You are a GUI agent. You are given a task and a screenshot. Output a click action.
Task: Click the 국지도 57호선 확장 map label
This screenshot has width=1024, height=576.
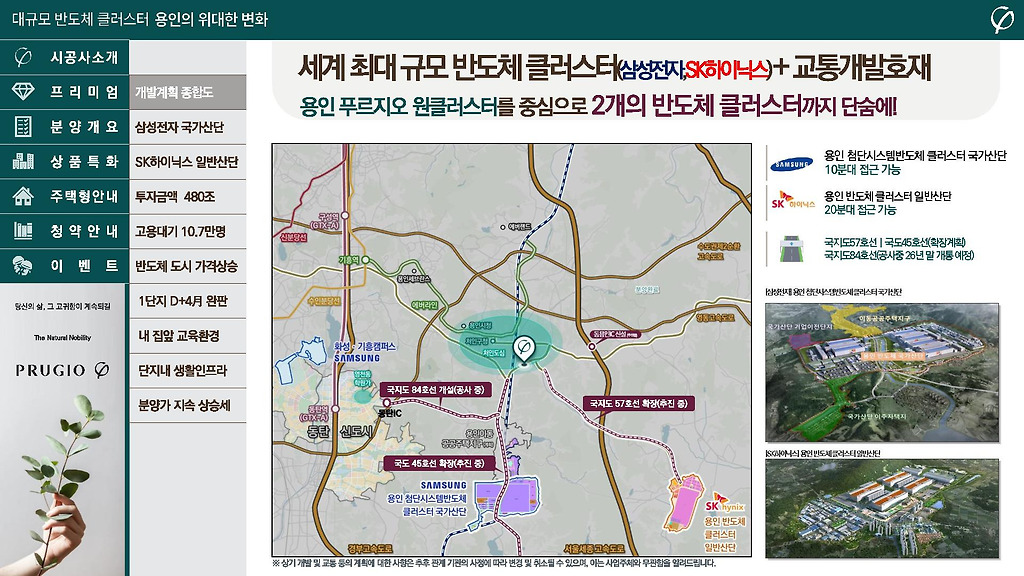click(638, 404)
